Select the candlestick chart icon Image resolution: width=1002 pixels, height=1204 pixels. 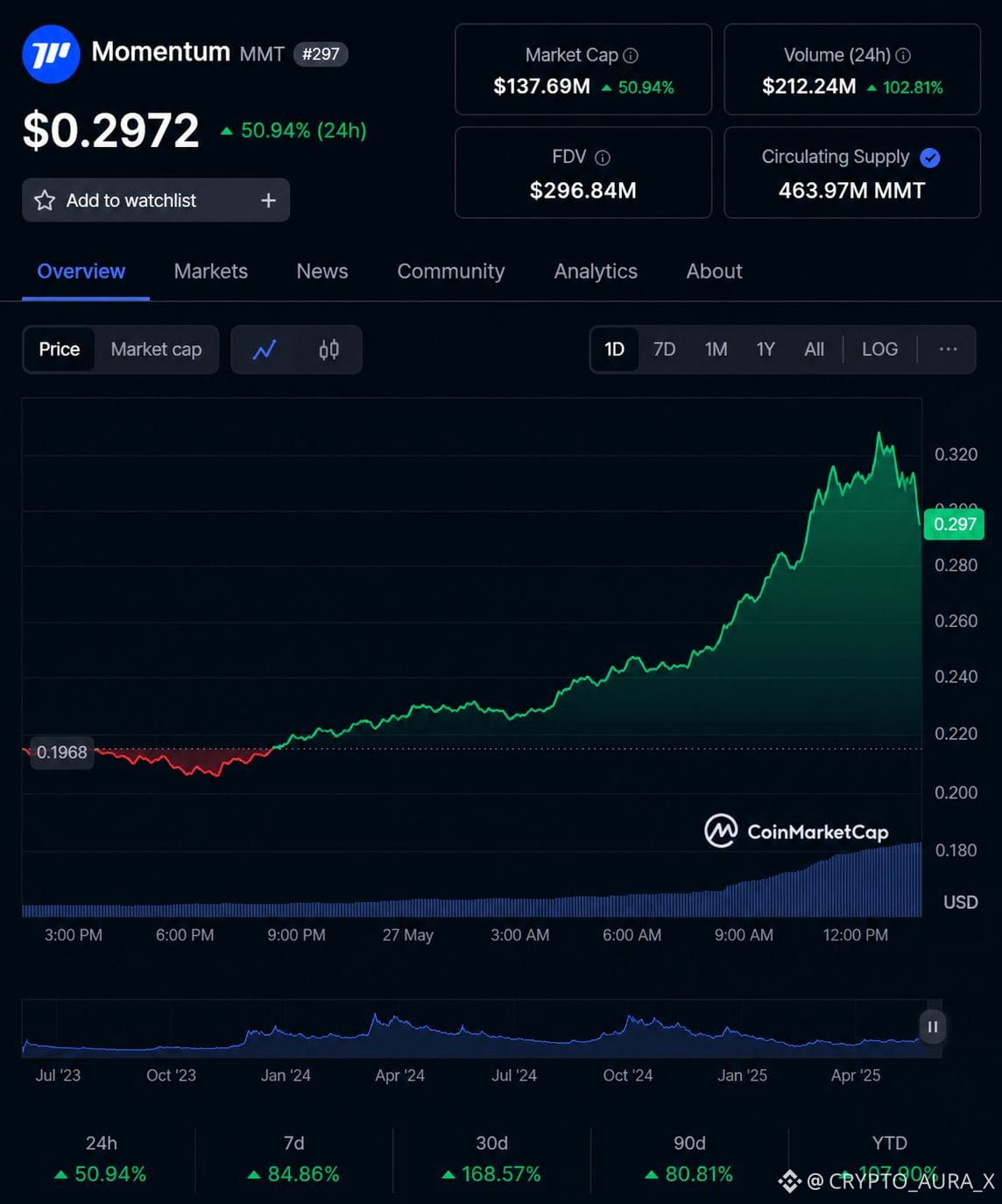328,349
